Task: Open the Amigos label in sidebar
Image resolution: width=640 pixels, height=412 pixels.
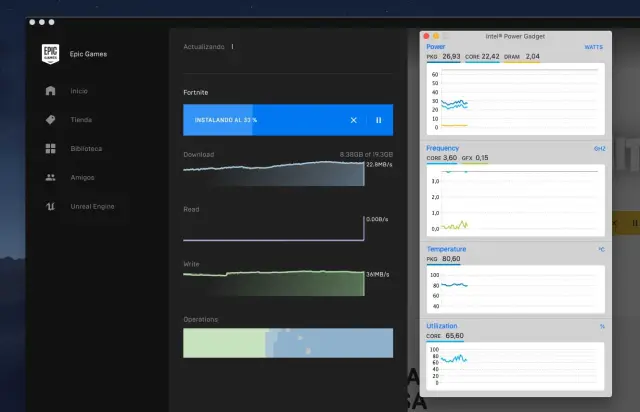Action: click(x=82, y=178)
